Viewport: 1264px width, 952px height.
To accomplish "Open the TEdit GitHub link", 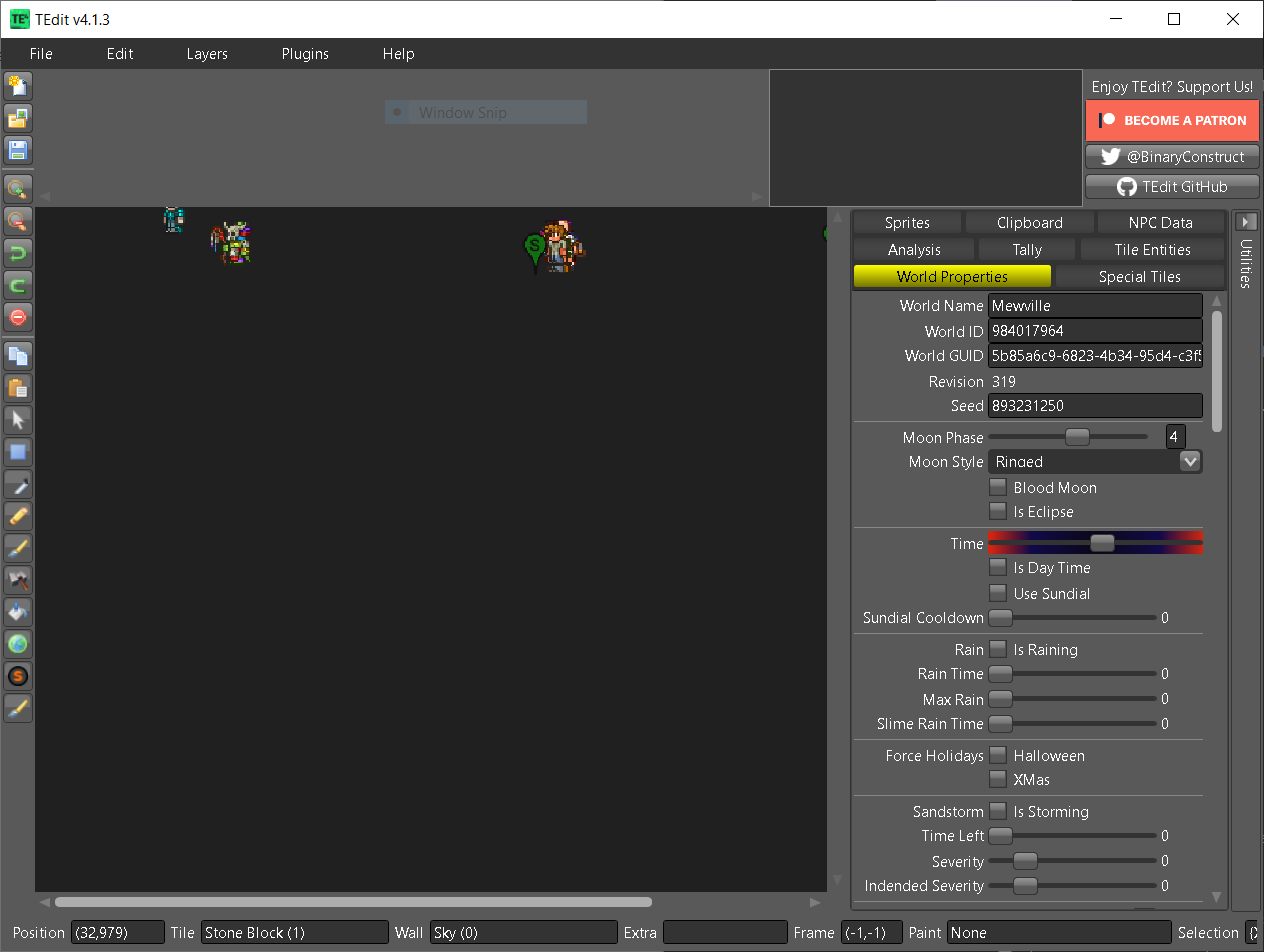I will tap(1172, 187).
